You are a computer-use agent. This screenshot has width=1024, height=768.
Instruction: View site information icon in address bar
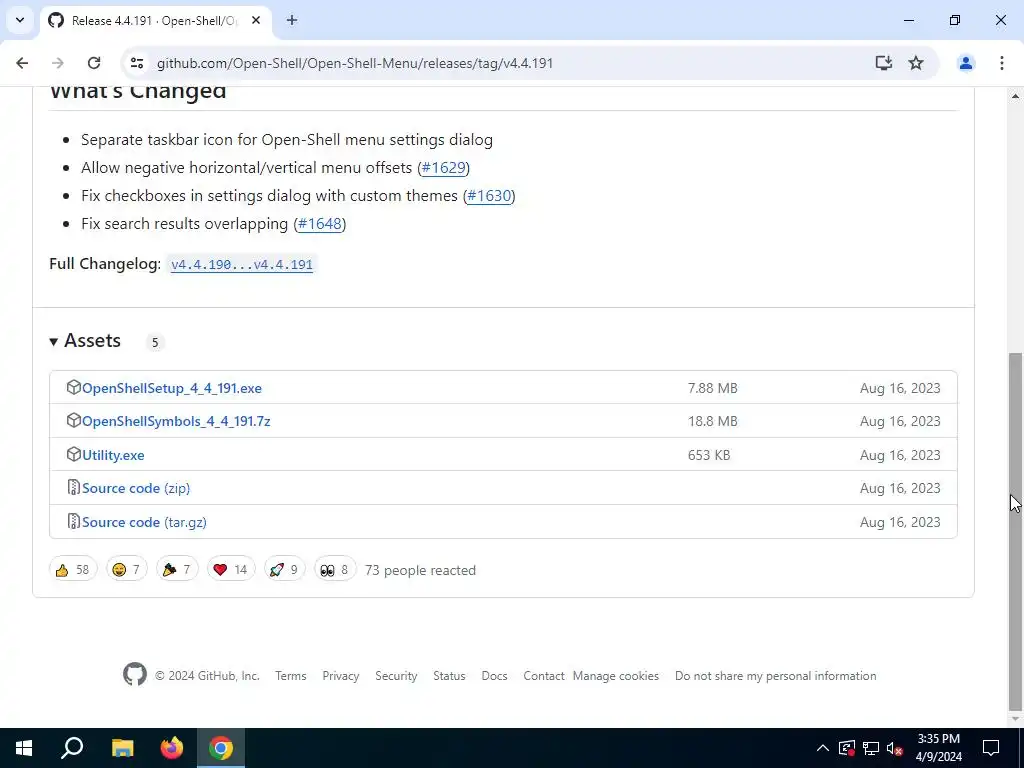pyautogui.click(x=137, y=63)
